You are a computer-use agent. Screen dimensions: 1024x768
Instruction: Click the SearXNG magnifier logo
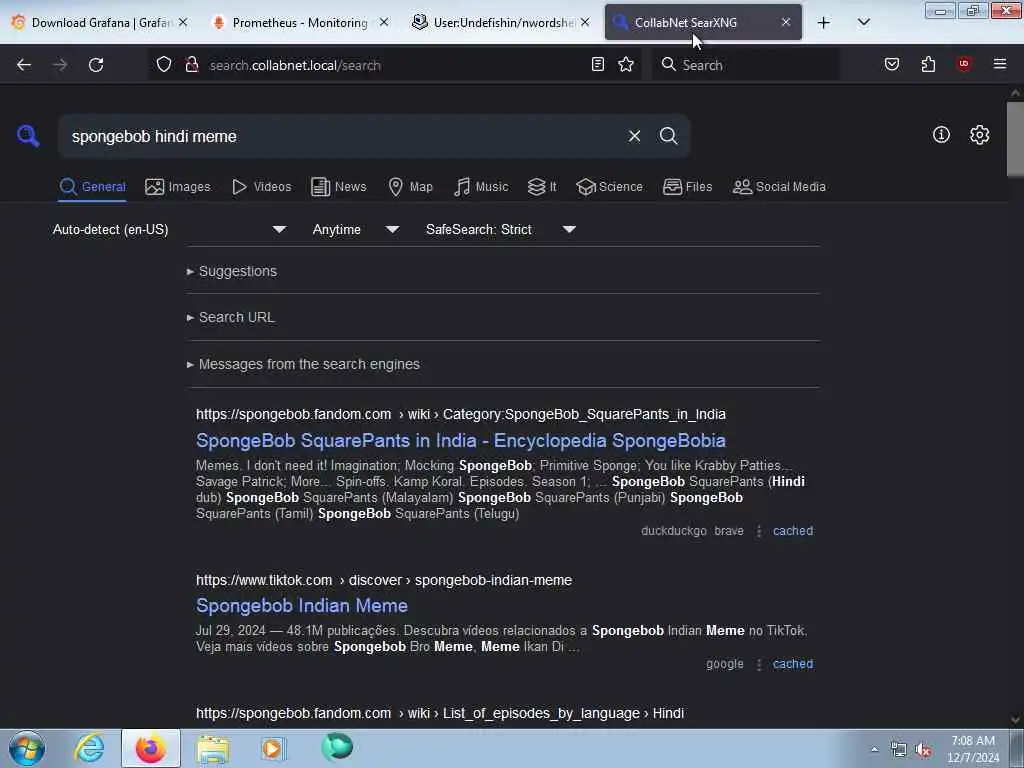pos(28,136)
